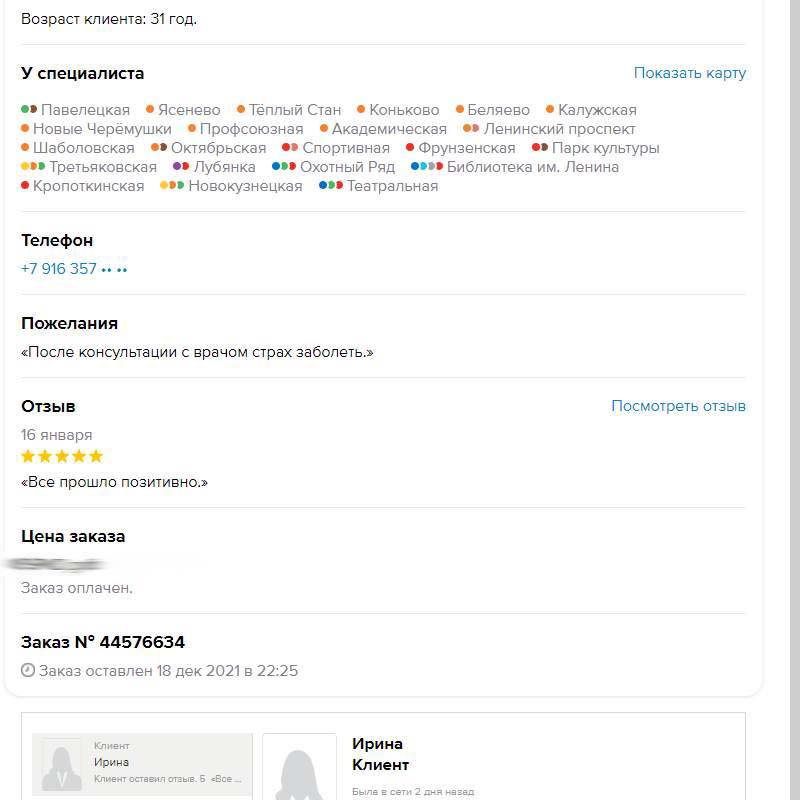Image resolution: width=800 pixels, height=800 pixels.
Task: Click the five-star review rating
Action: coord(62,457)
